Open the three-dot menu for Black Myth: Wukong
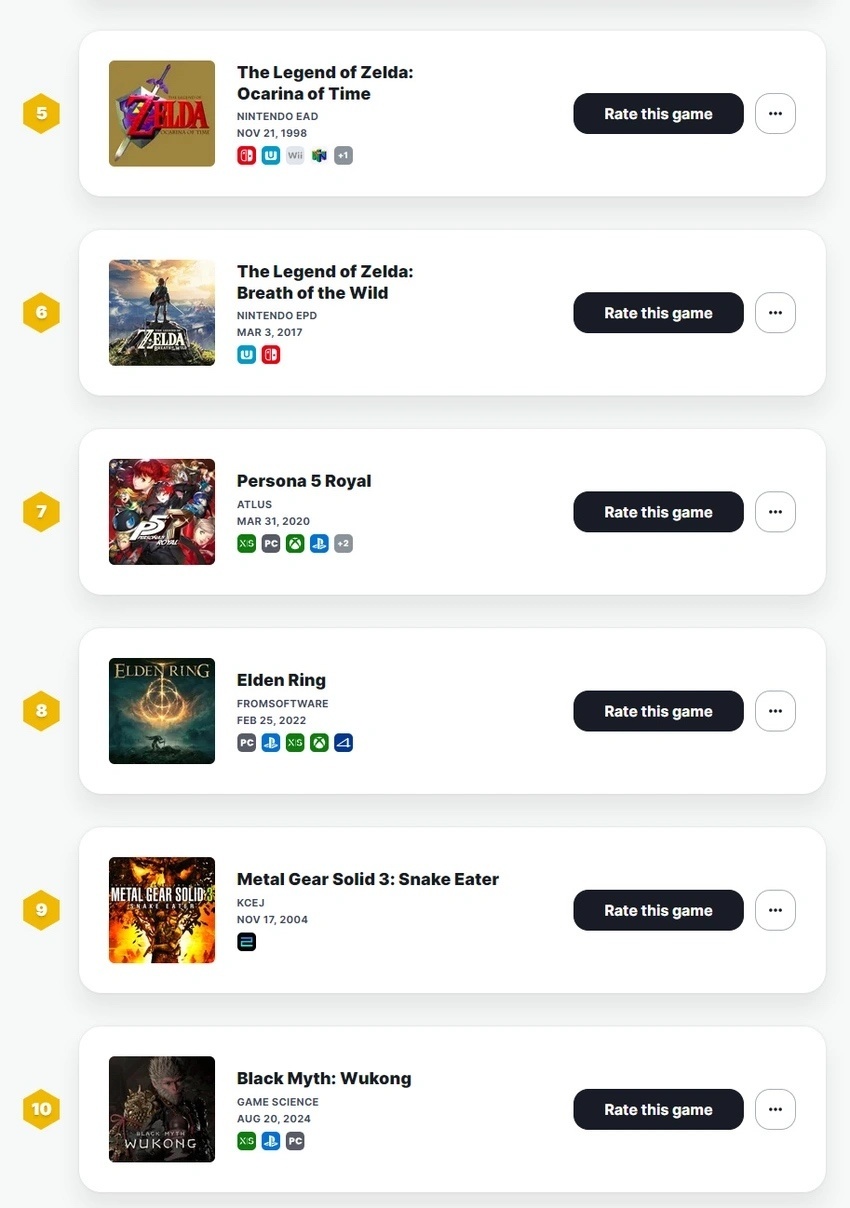850x1208 pixels. tap(775, 1109)
